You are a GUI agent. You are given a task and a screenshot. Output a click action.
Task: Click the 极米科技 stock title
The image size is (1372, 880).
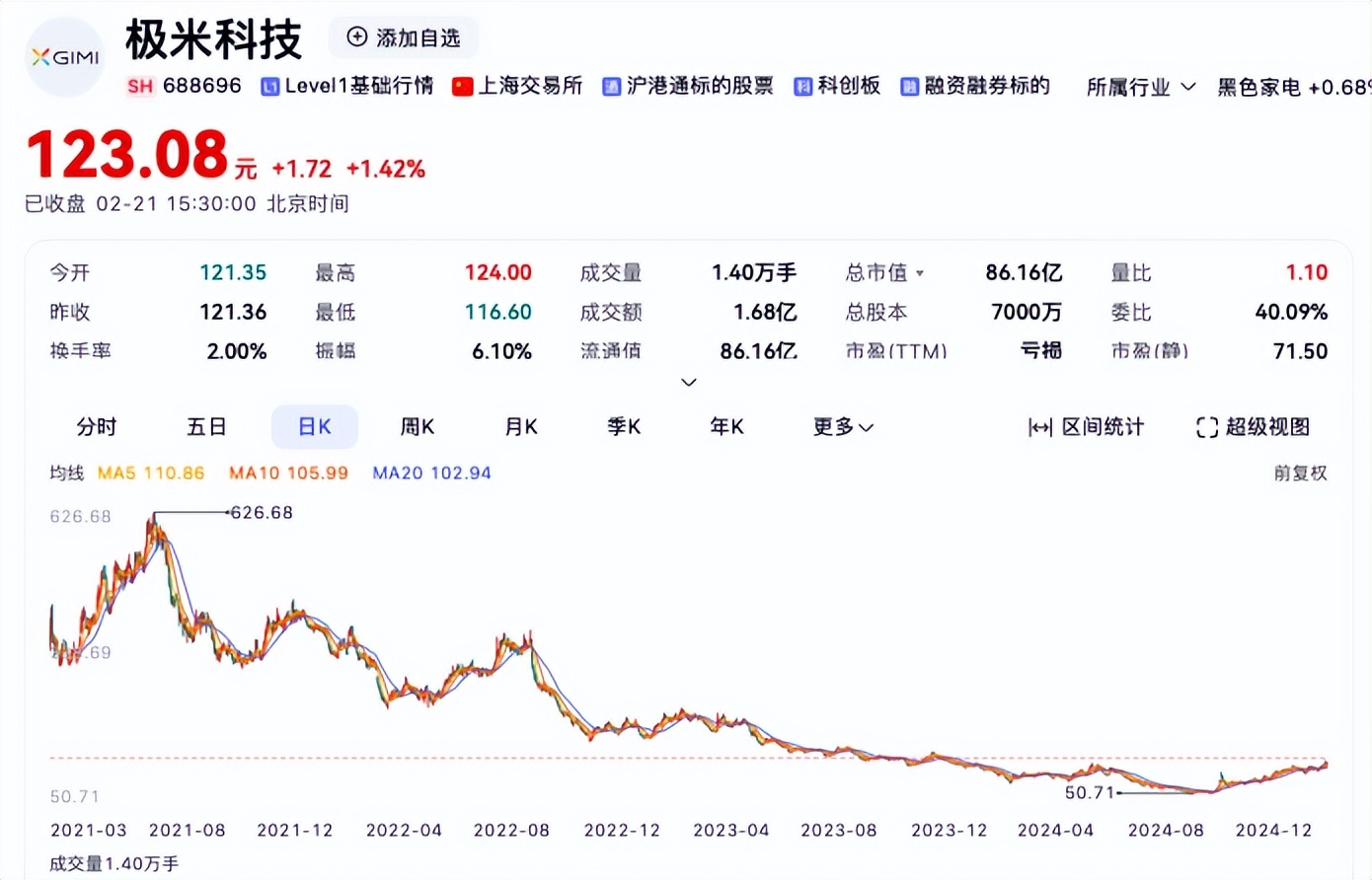point(213,39)
